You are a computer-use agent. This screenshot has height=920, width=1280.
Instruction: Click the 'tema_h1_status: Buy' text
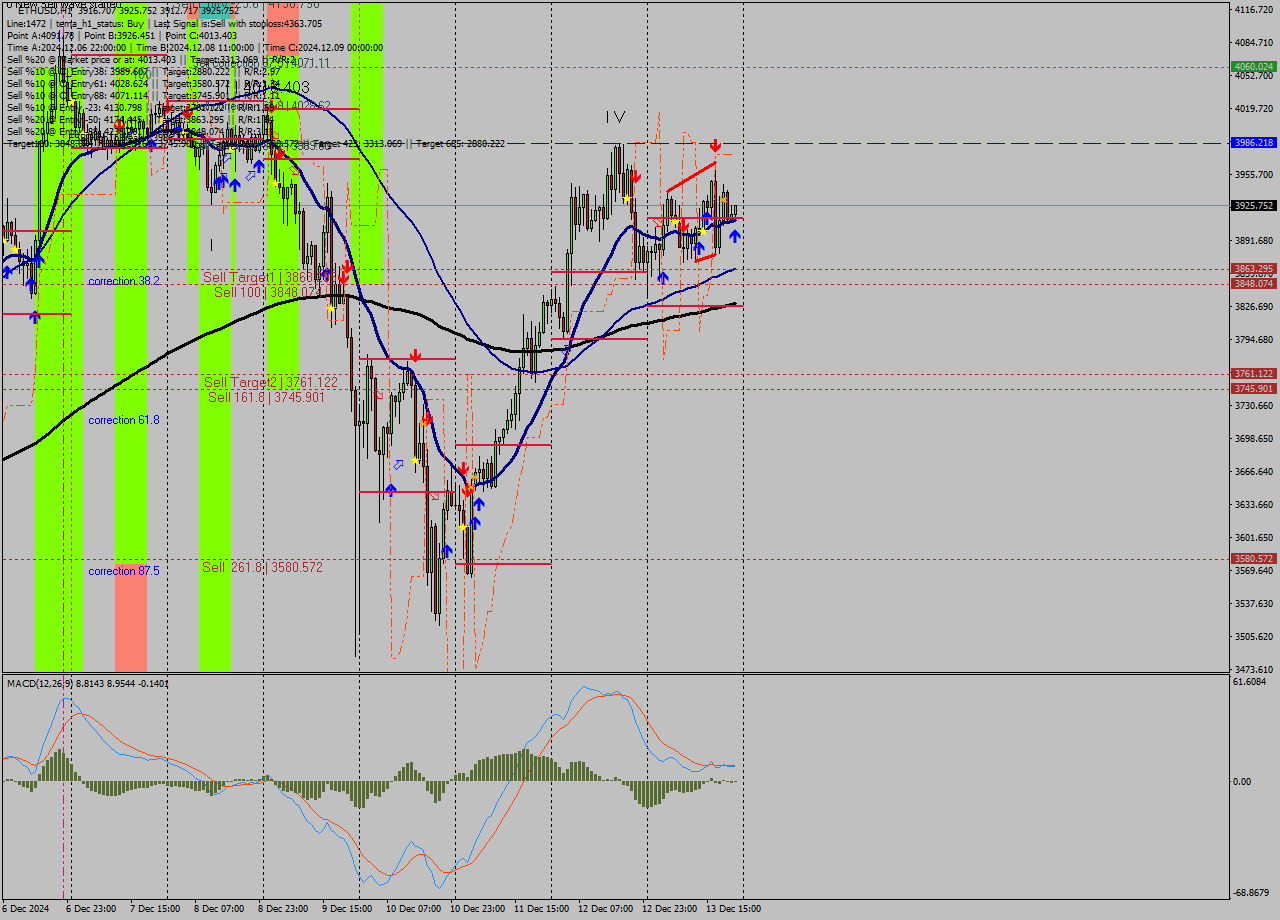point(100,23)
